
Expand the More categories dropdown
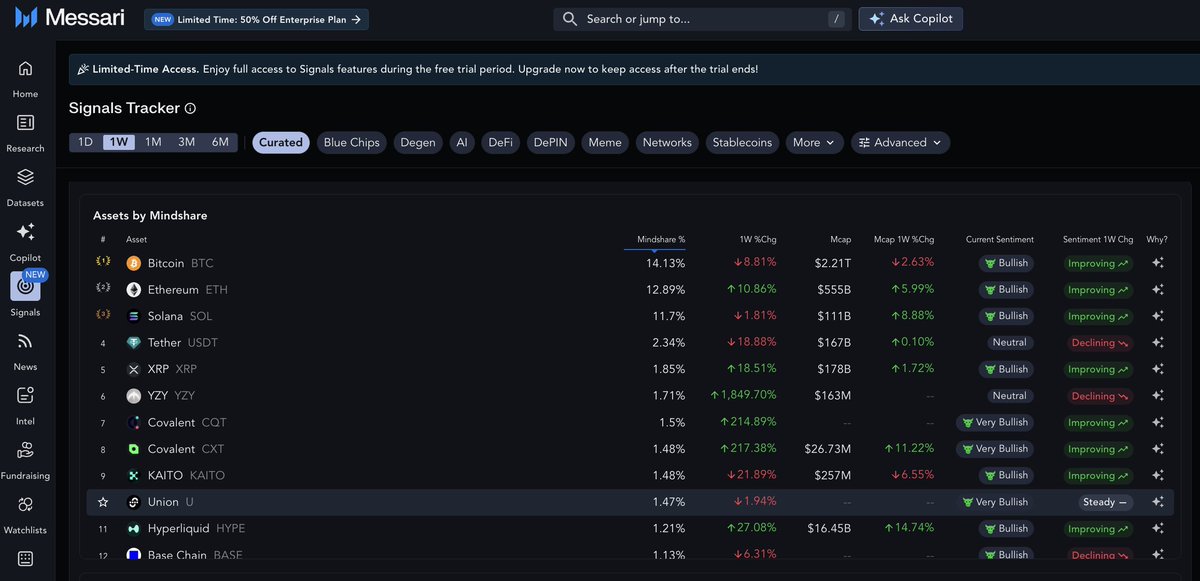click(814, 142)
